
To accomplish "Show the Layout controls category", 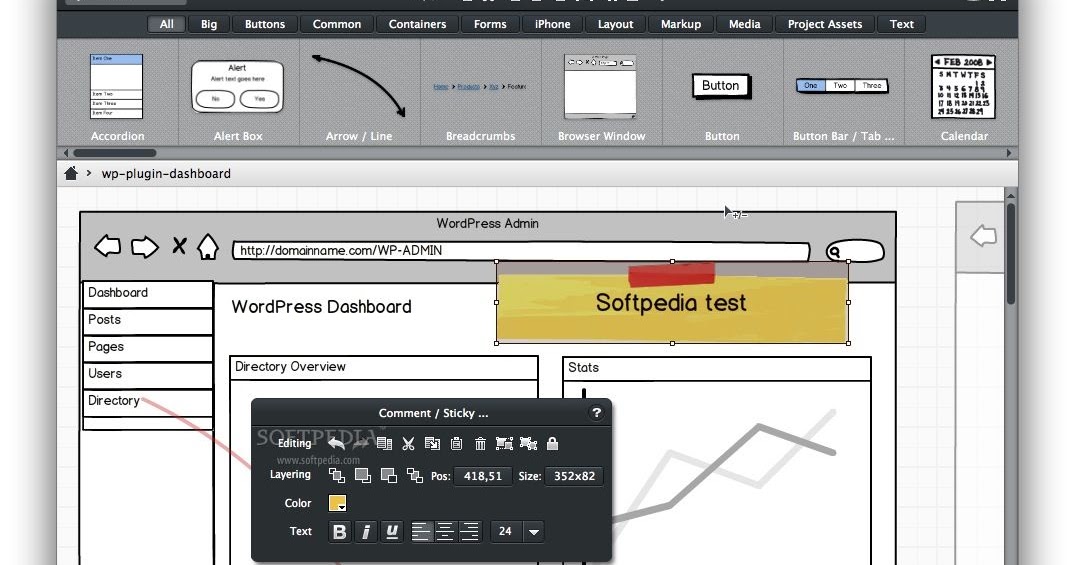I will [616, 24].
